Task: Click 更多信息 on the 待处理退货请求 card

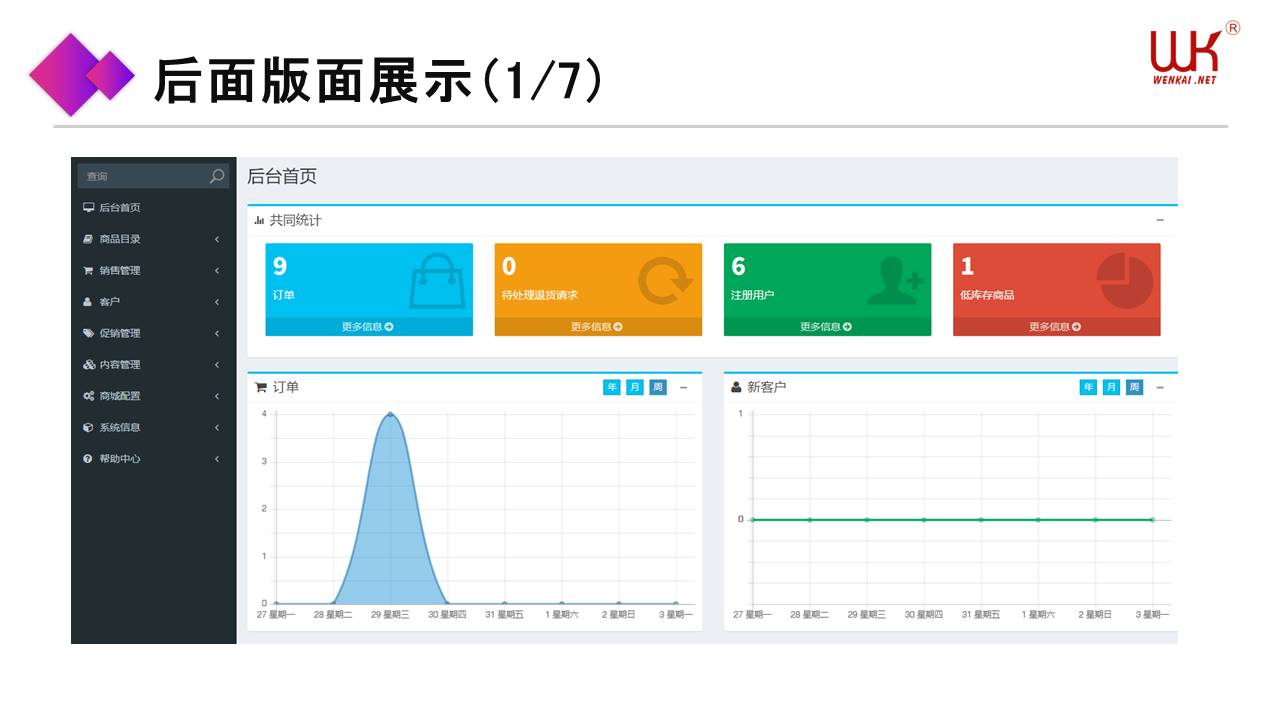Action: tap(598, 327)
